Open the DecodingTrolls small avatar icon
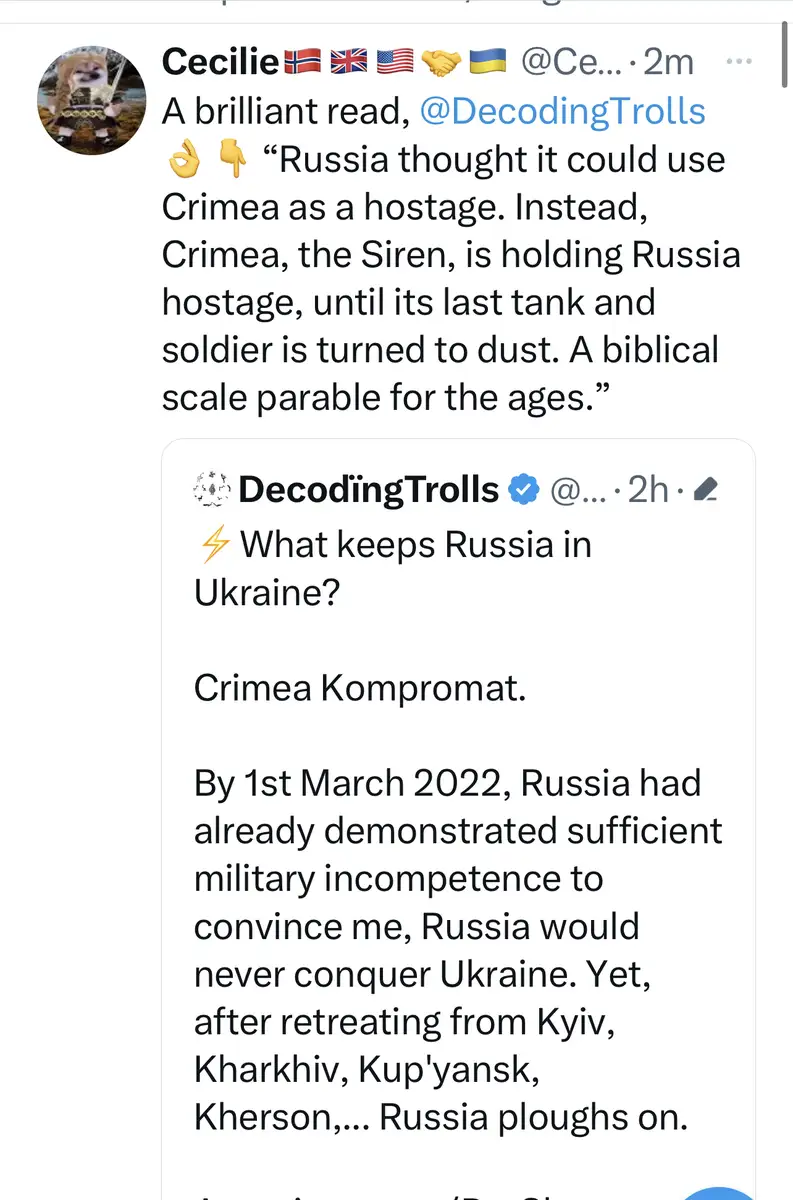Viewport: 793px width, 1200px height. [211, 490]
